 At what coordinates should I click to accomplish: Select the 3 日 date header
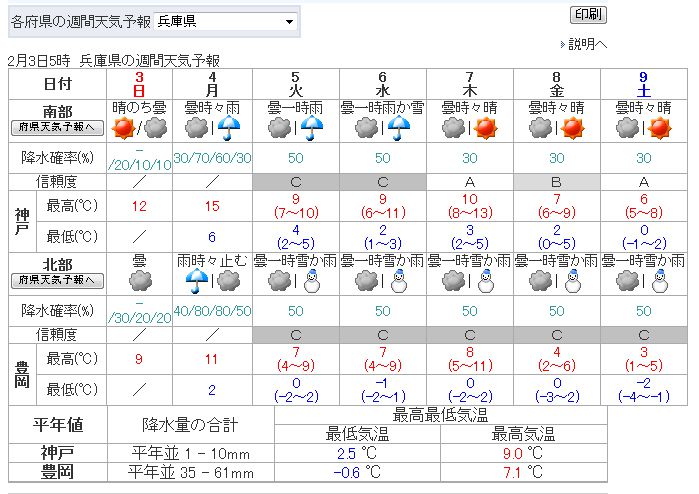tap(139, 84)
